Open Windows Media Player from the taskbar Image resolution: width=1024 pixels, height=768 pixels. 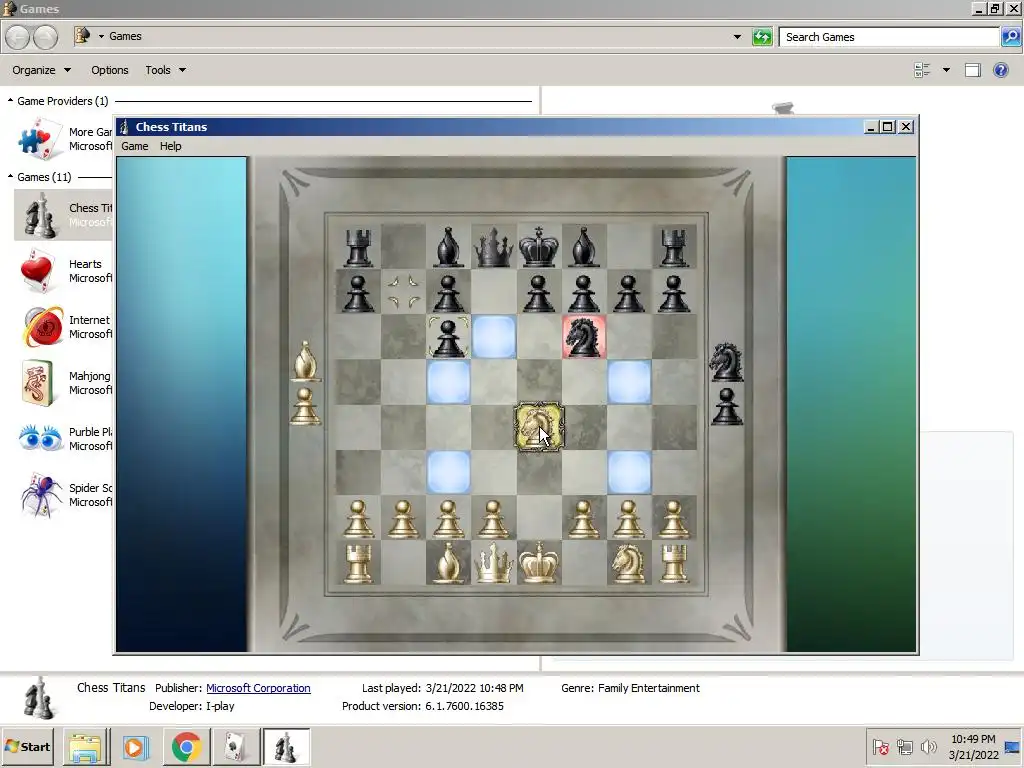(135, 746)
